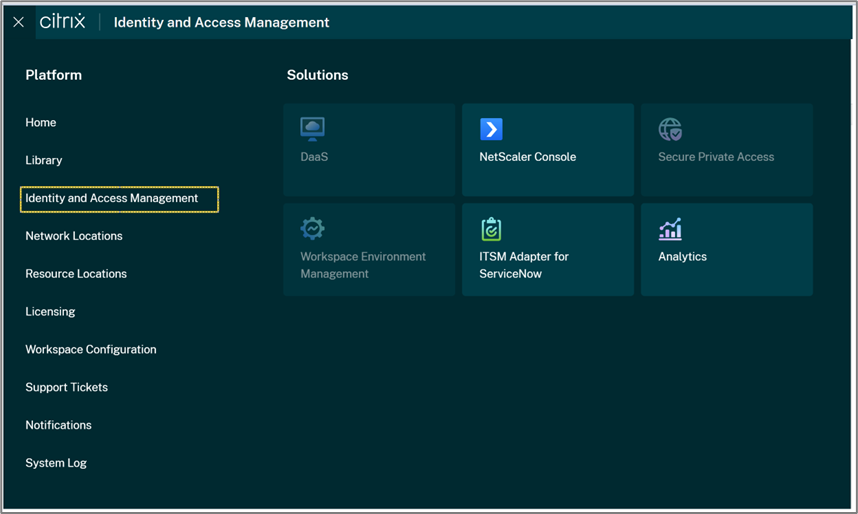Open Notifications from Platform menu

(x=59, y=425)
